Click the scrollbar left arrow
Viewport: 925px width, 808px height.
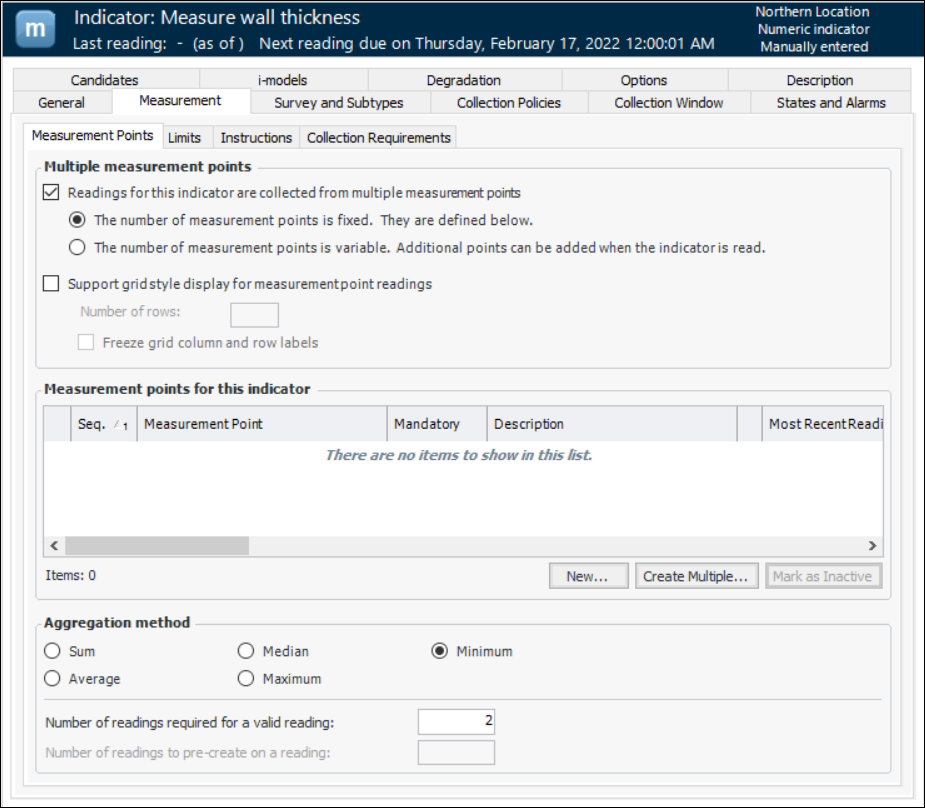pyautogui.click(x=54, y=546)
